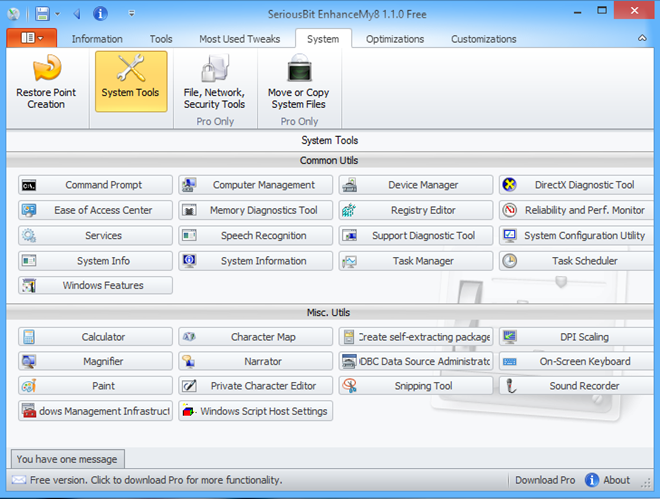
Task: Launch Paint
Action: [95, 385]
